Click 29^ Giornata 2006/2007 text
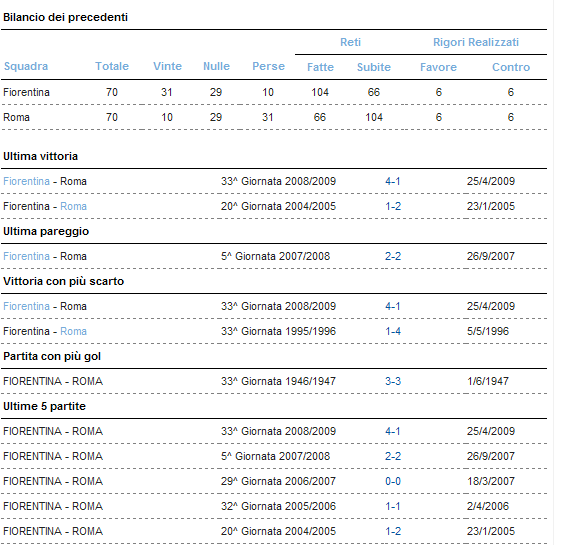The height and width of the screenshot is (545, 563). (x=278, y=481)
